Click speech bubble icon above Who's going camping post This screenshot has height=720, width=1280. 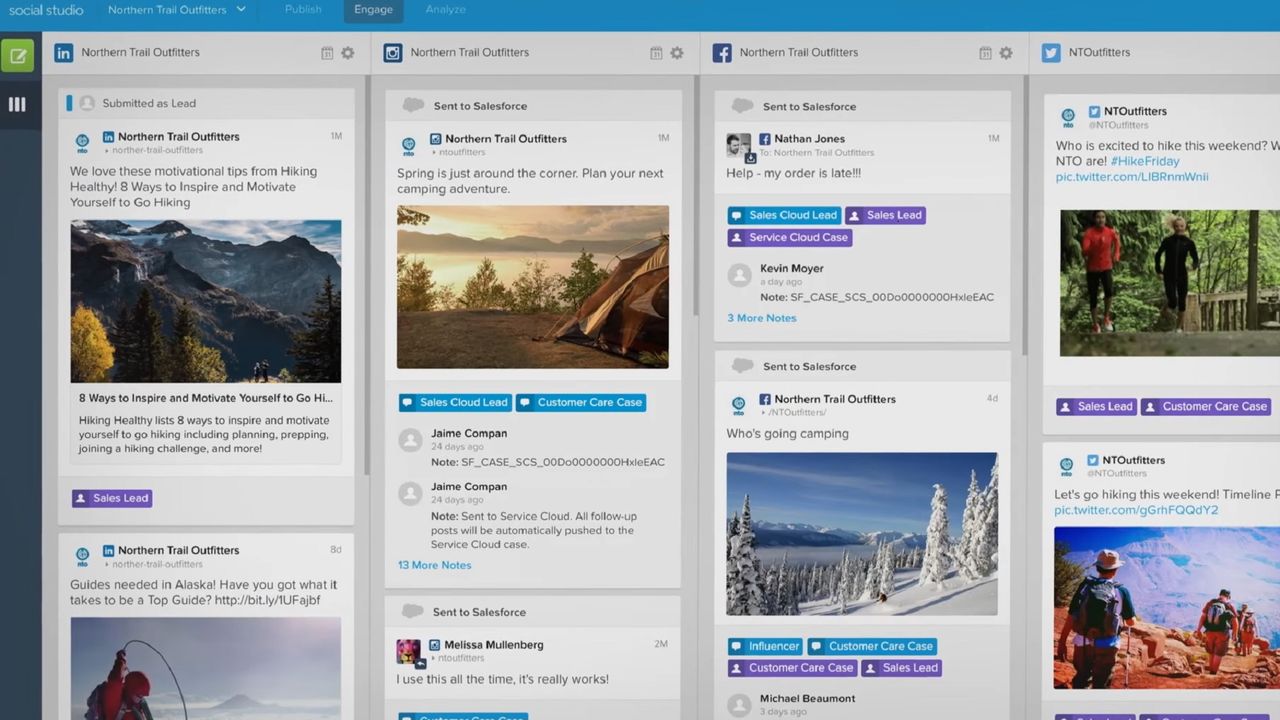(x=742, y=366)
